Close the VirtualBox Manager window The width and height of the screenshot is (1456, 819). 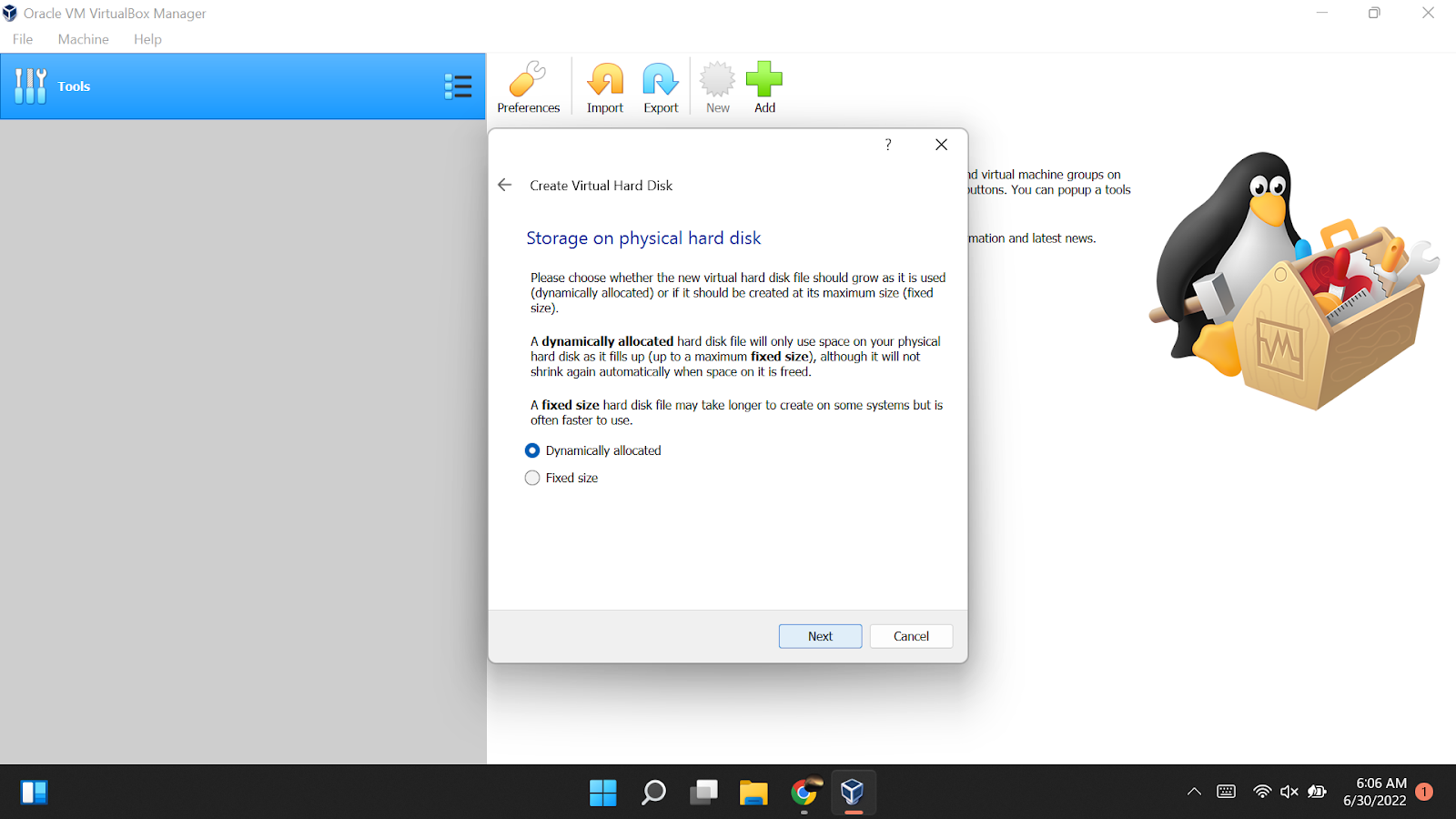tap(1428, 13)
